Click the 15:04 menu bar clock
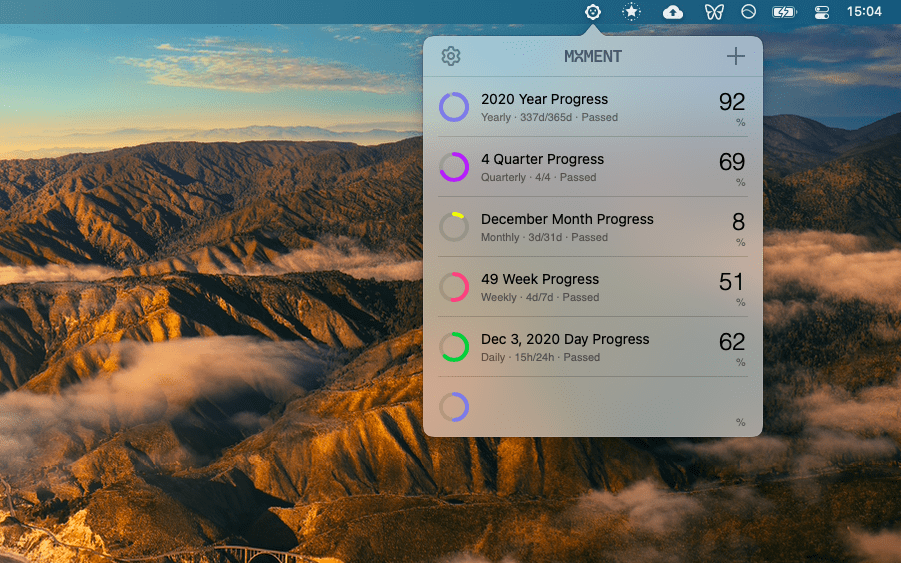This screenshot has width=901, height=563. [x=864, y=11]
